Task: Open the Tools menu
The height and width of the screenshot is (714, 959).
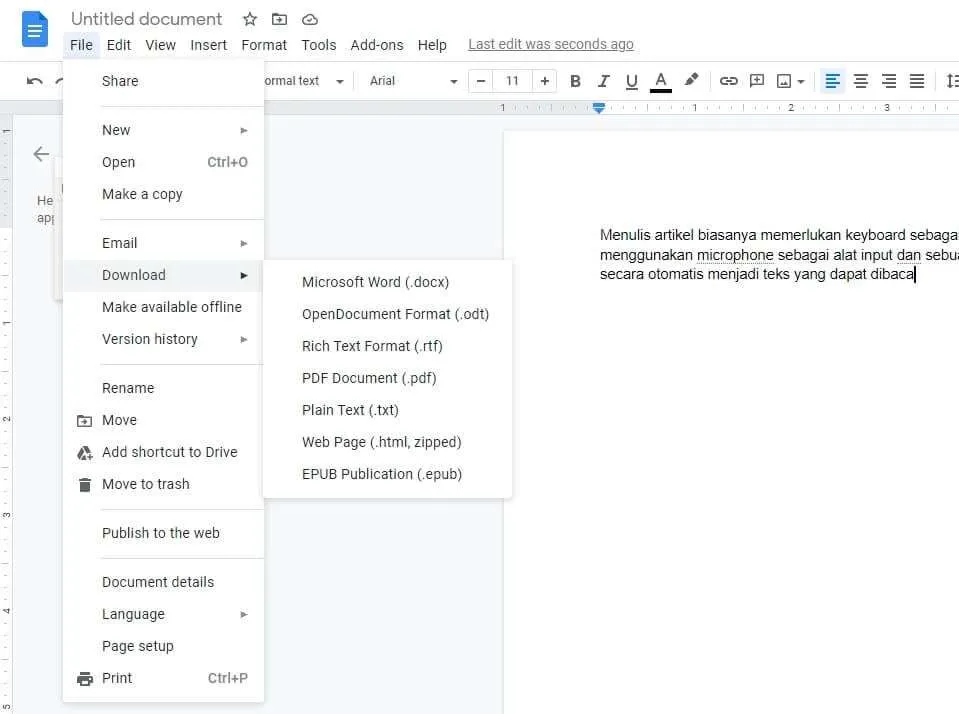Action: pyautogui.click(x=319, y=45)
